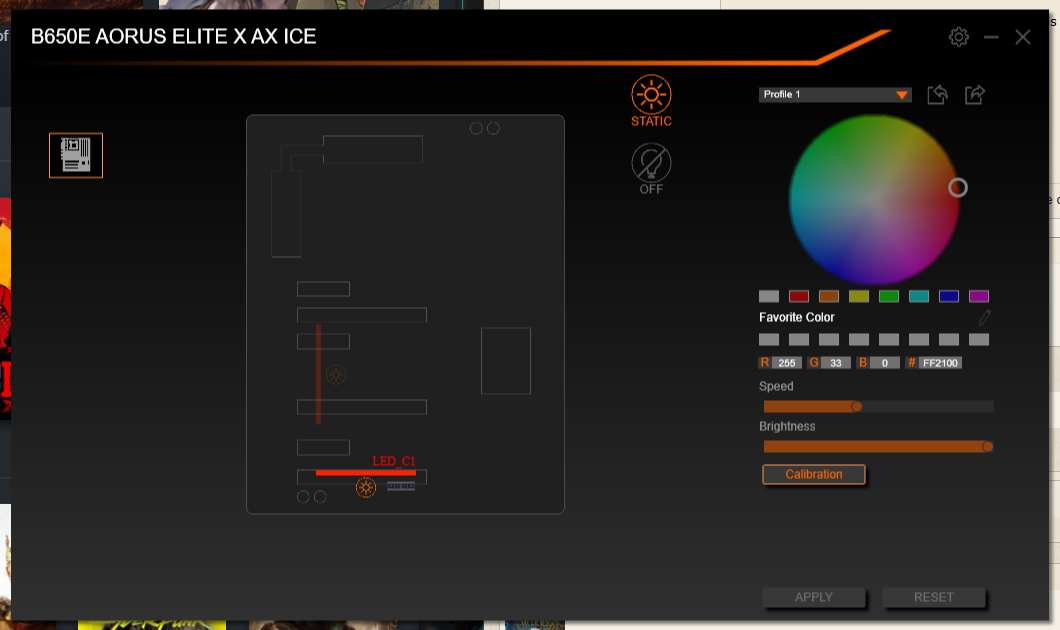Screen dimensions: 1060x630
Task: Pick the red preset color swatch
Action: click(799, 296)
